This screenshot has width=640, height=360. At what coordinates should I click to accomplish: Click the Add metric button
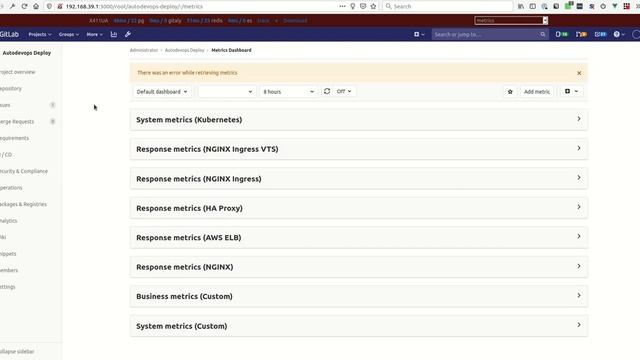(537, 91)
